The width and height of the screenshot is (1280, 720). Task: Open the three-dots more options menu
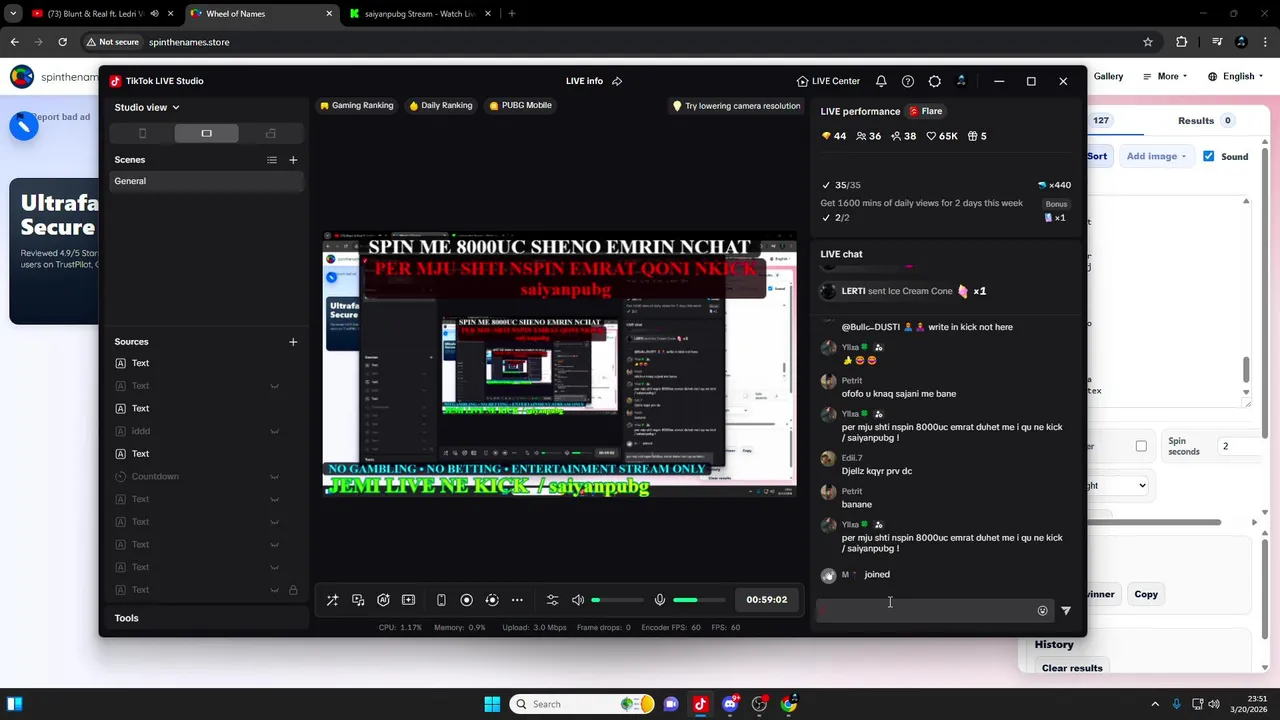point(517,600)
